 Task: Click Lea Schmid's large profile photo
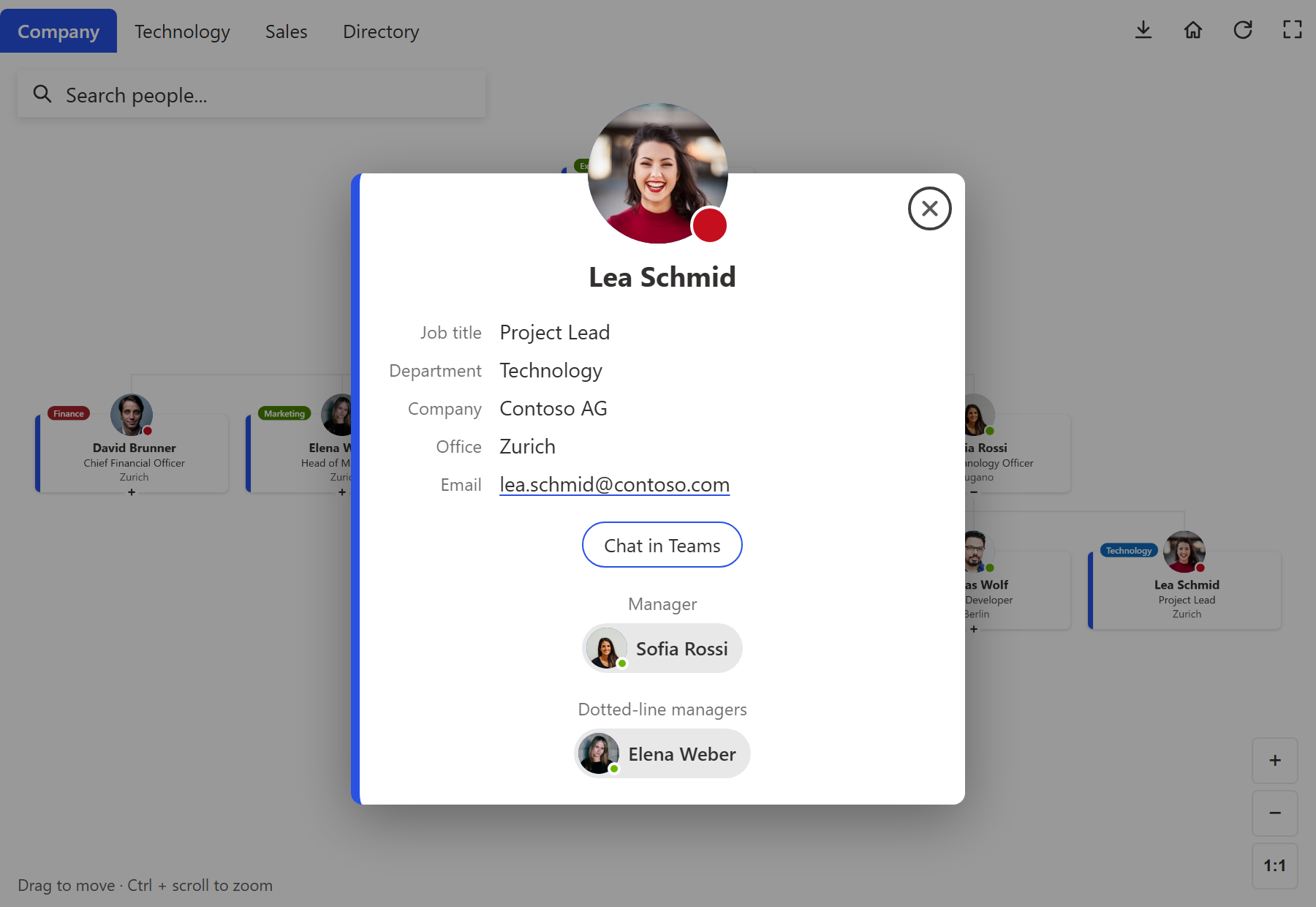(658, 173)
